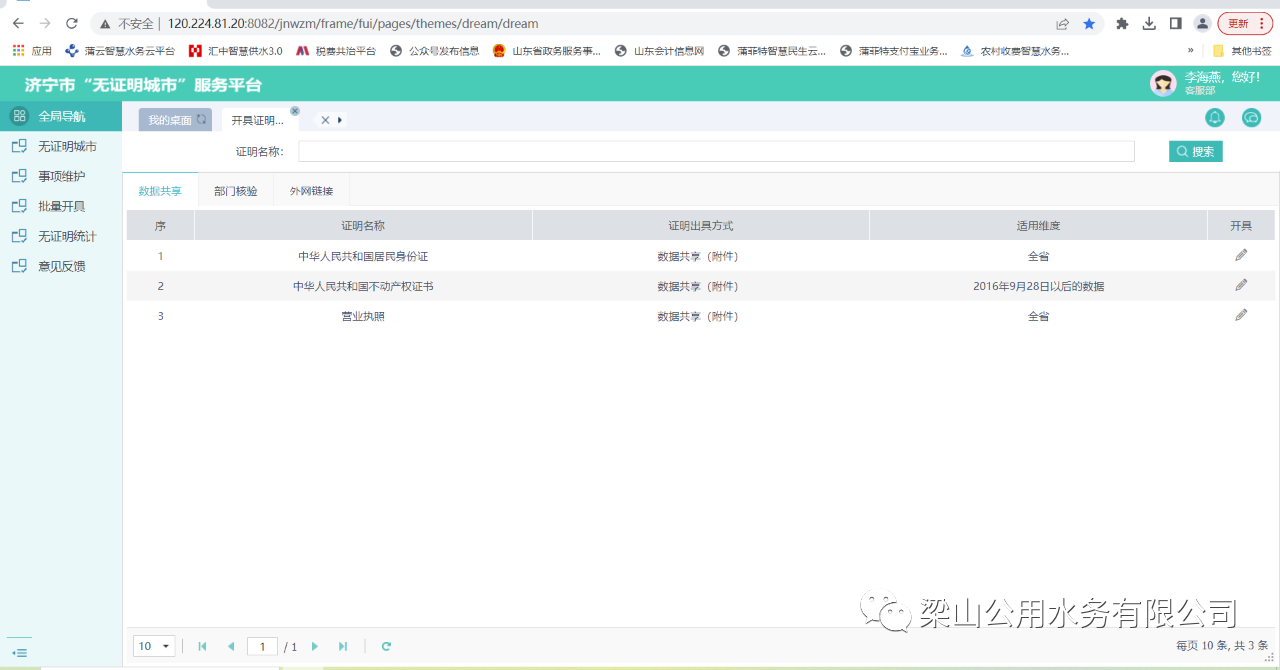
Task: Collapse the sidebar using bottom-left icon
Action: click(20, 653)
